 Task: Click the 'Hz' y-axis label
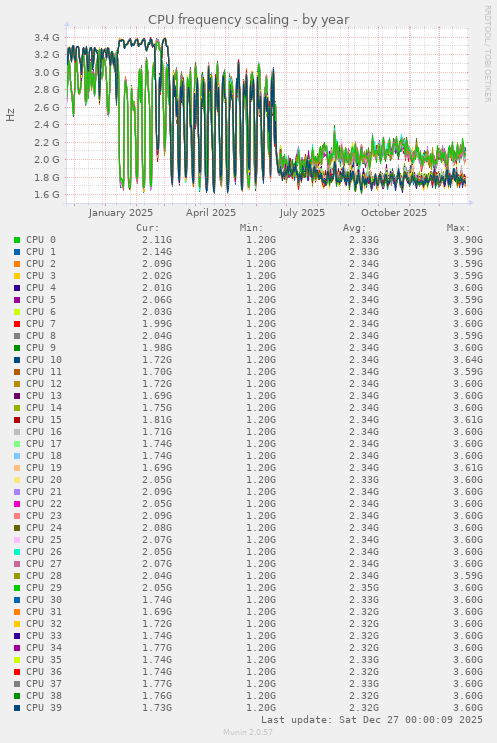(10, 115)
